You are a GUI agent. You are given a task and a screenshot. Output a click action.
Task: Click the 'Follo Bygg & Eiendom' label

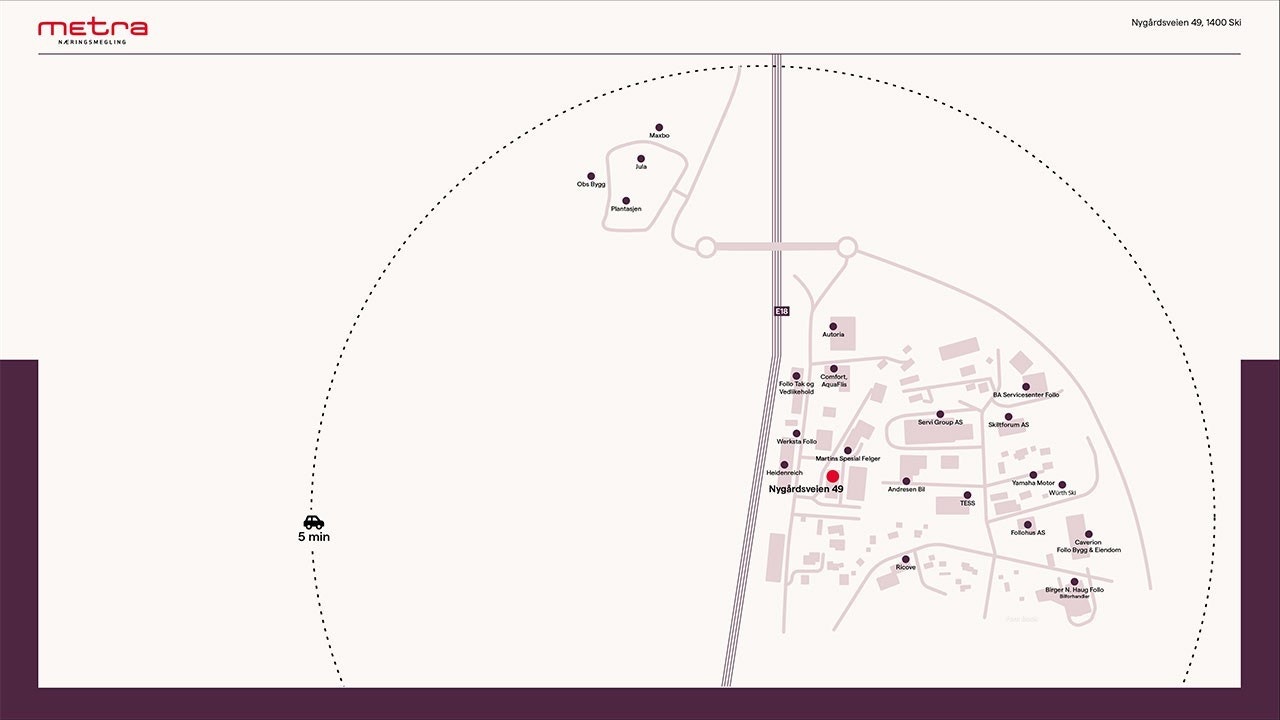(x=1089, y=550)
